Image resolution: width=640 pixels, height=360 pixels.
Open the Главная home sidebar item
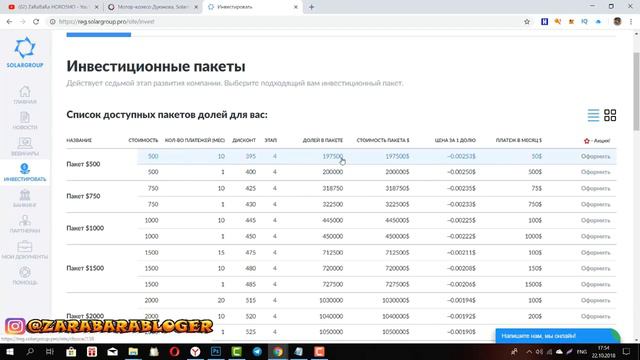pos(24,95)
